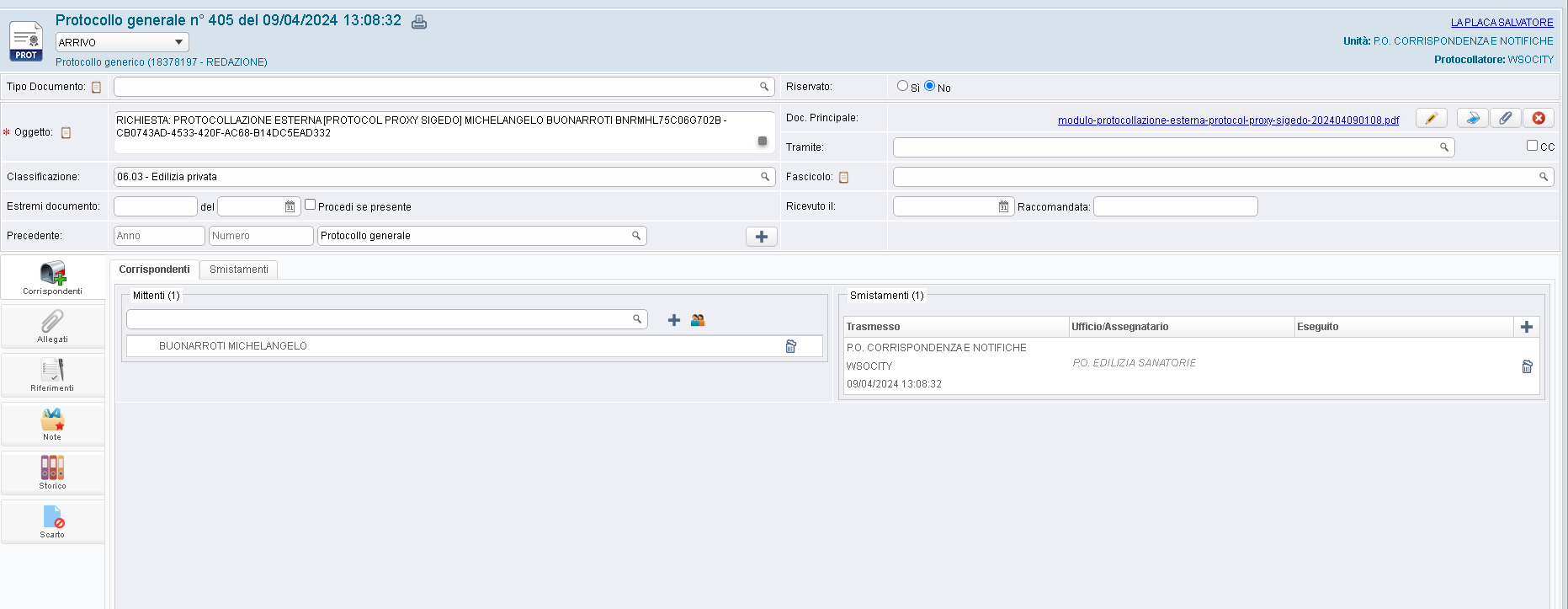Delete sender BUONARROTI MICHELANGELO with trash icon

pyautogui.click(x=790, y=346)
